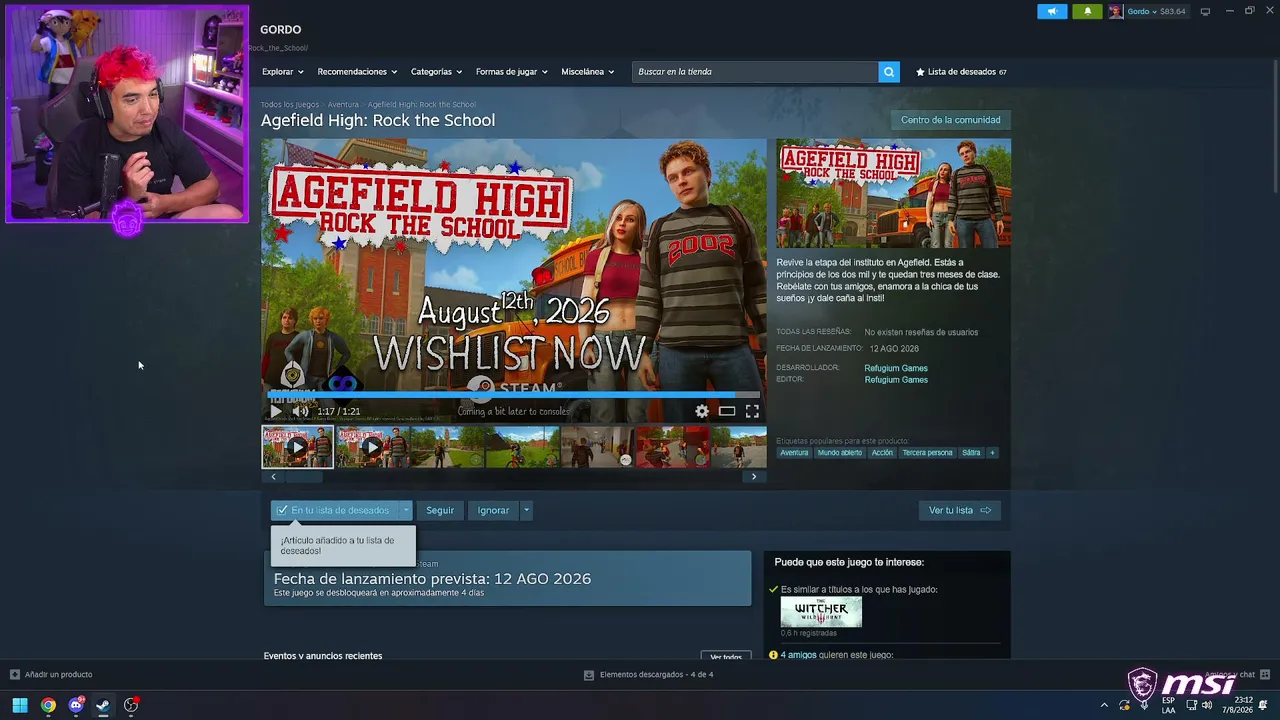1280x720 pixels.
Task: Launch Google Chrome from the taskbar
Action: click(48, 706)
